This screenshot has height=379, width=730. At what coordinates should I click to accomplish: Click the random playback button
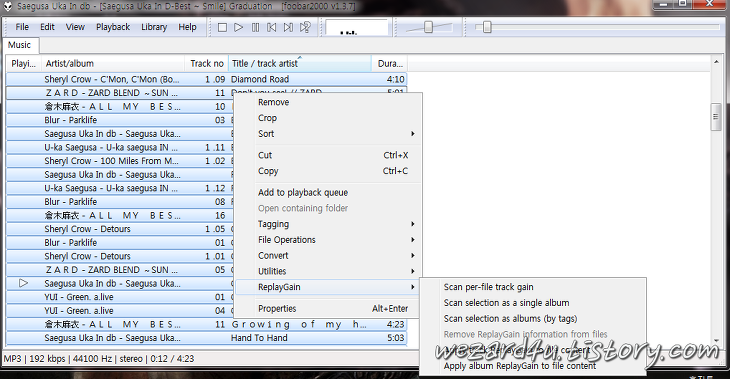click(x=305, y=27)
